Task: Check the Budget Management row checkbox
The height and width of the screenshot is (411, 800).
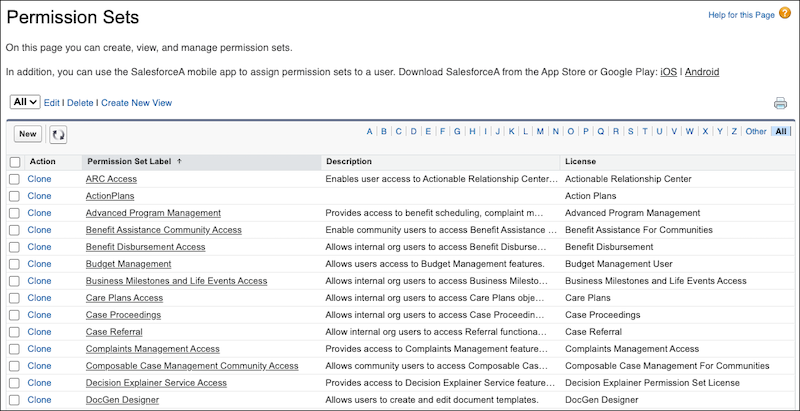Action: [x=15, y=264]
